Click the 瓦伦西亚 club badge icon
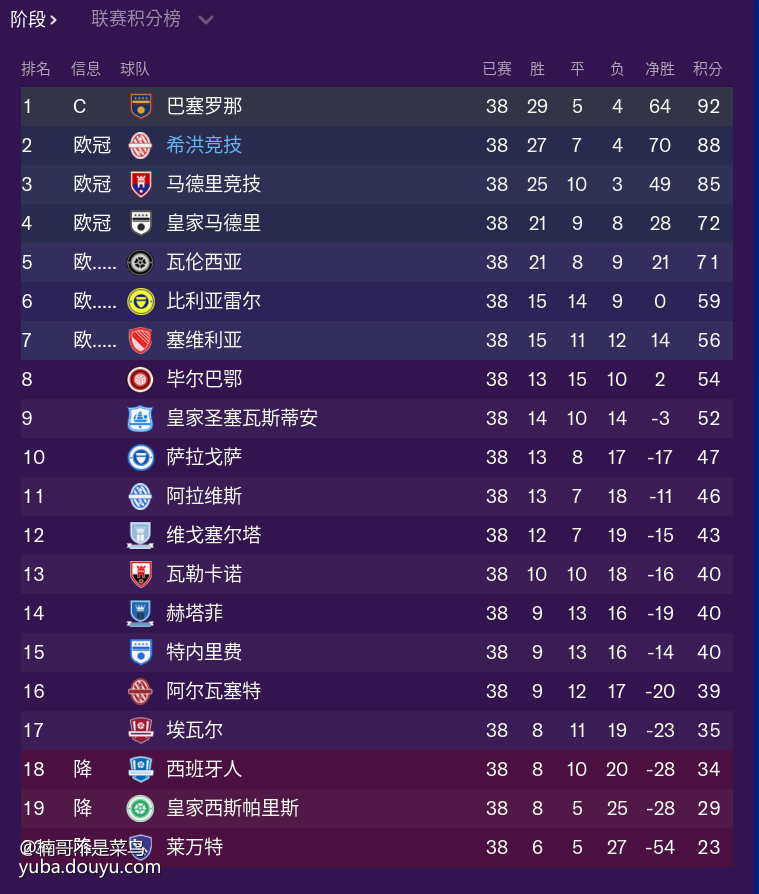The width and height of the screenshot is (759, 894). point(140,262)
